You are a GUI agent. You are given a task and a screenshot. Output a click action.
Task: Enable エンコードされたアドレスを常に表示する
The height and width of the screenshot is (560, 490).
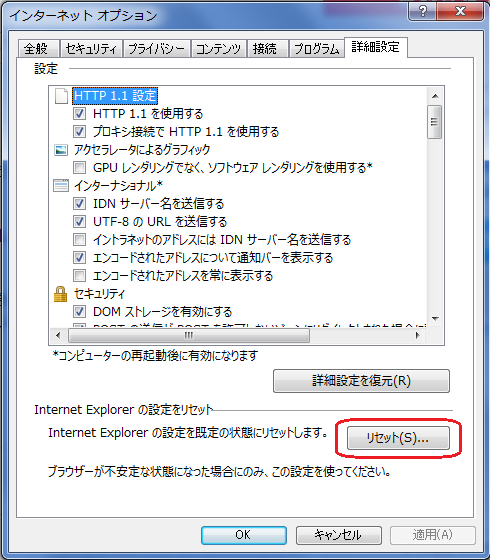coord(79,276)
